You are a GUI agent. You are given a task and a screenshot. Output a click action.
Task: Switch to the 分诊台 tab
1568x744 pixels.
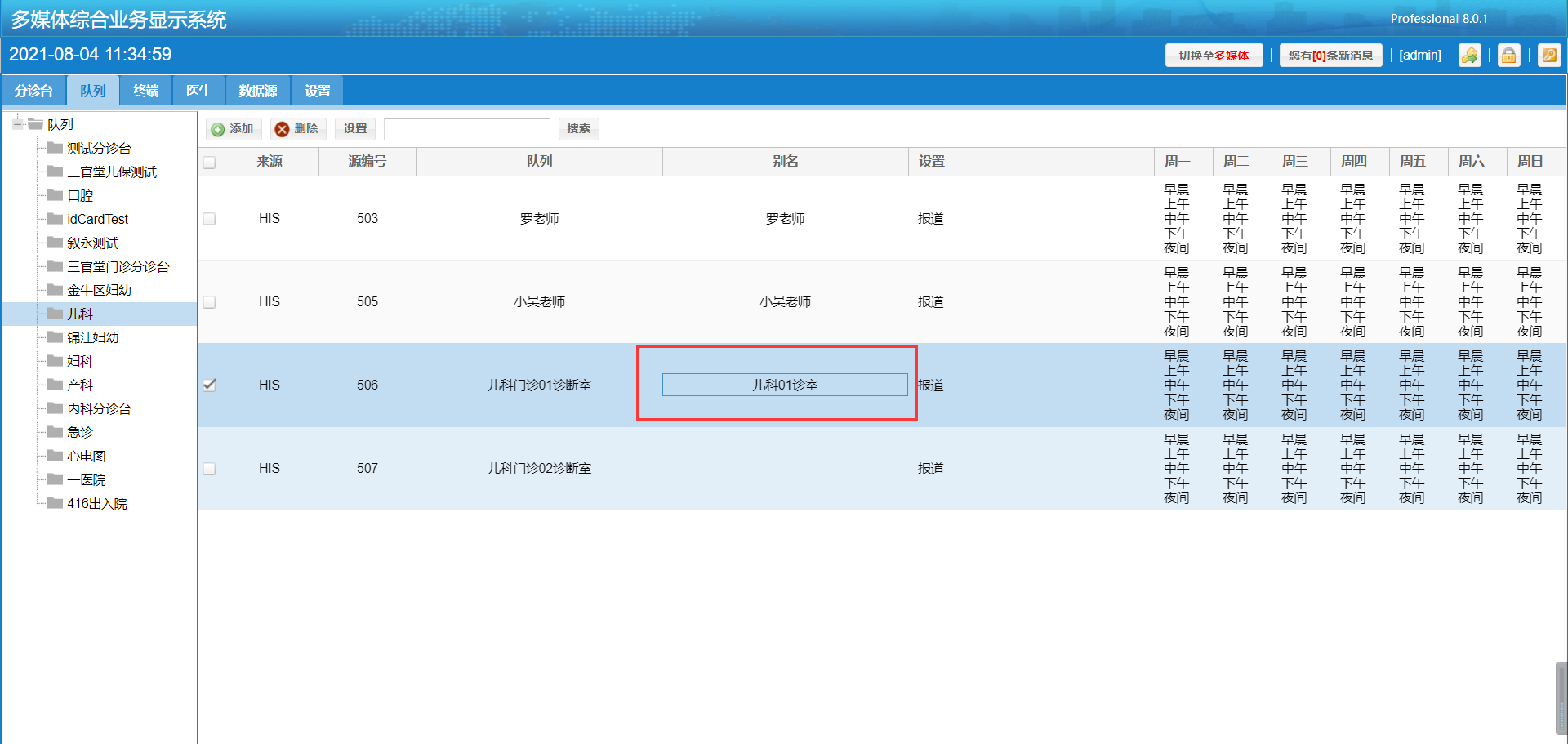click(33, 91)
